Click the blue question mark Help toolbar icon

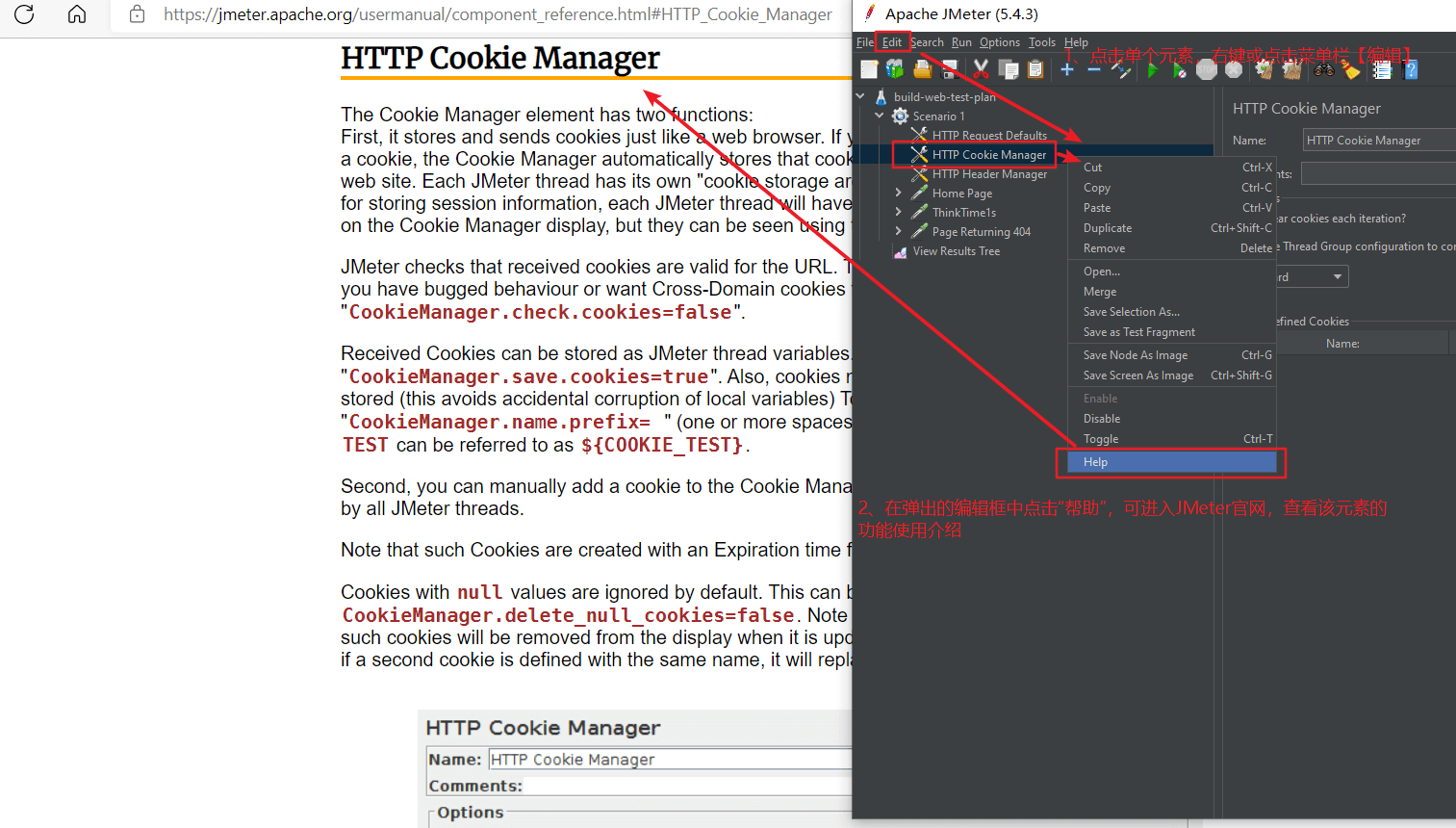[x=1411, y=69]
